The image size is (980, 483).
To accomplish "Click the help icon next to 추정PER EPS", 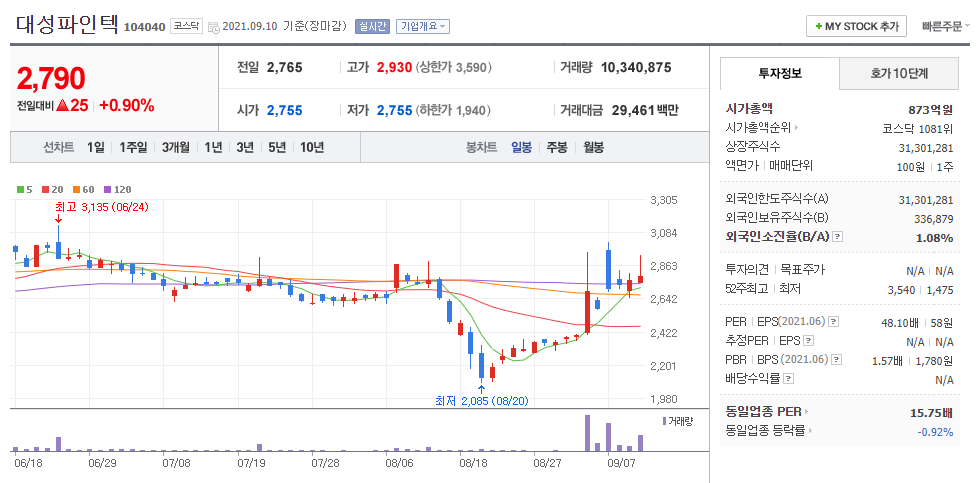I will pyautogui.click(x=808, y=341).
